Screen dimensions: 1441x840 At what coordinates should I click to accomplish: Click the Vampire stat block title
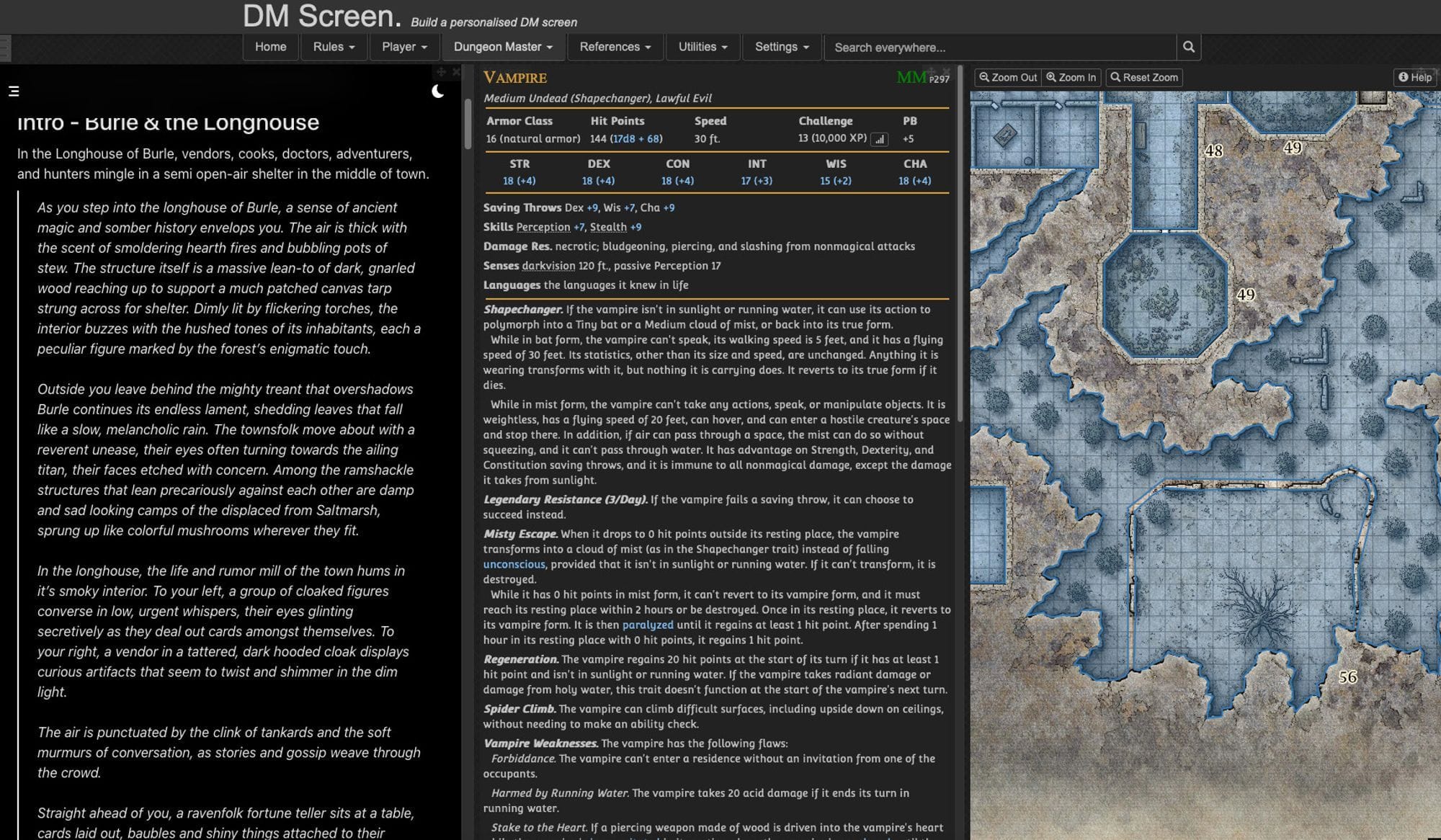[x=514, y=77]
